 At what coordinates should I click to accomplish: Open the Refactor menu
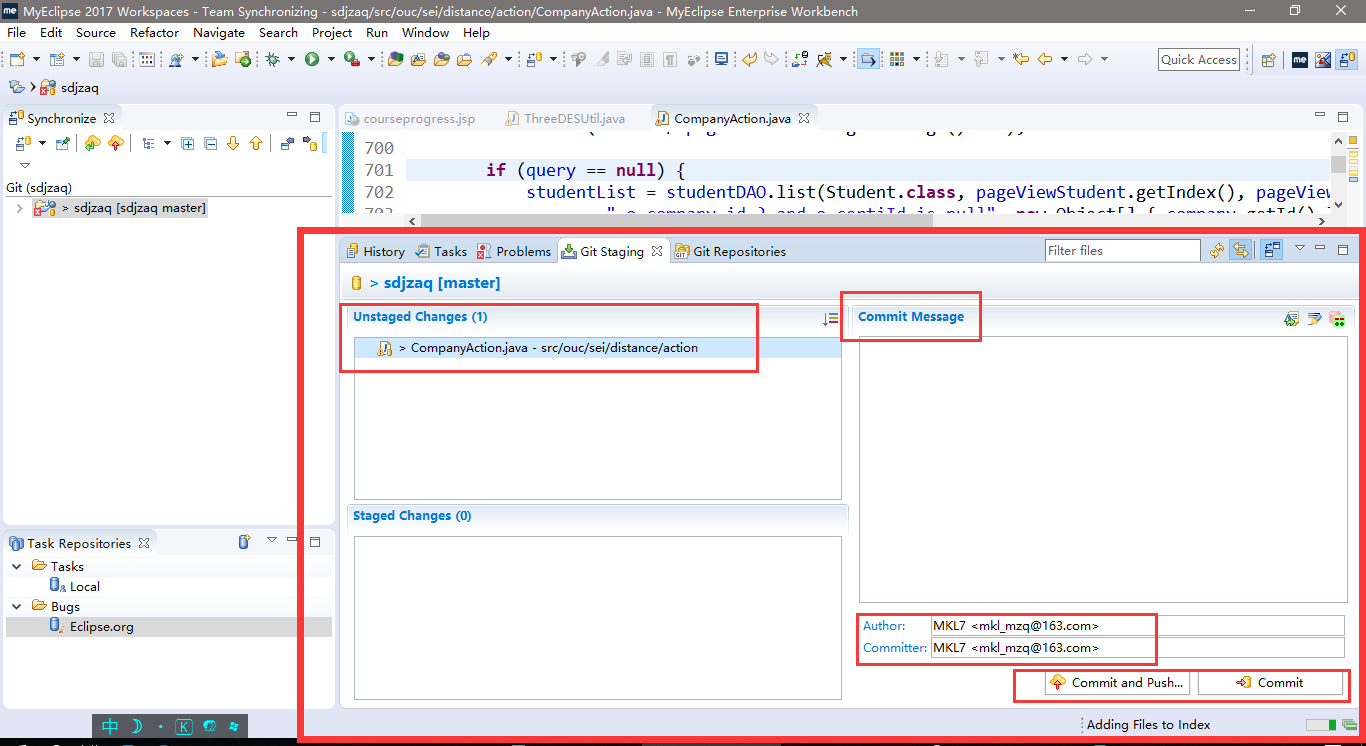click(x=154, y=32)
